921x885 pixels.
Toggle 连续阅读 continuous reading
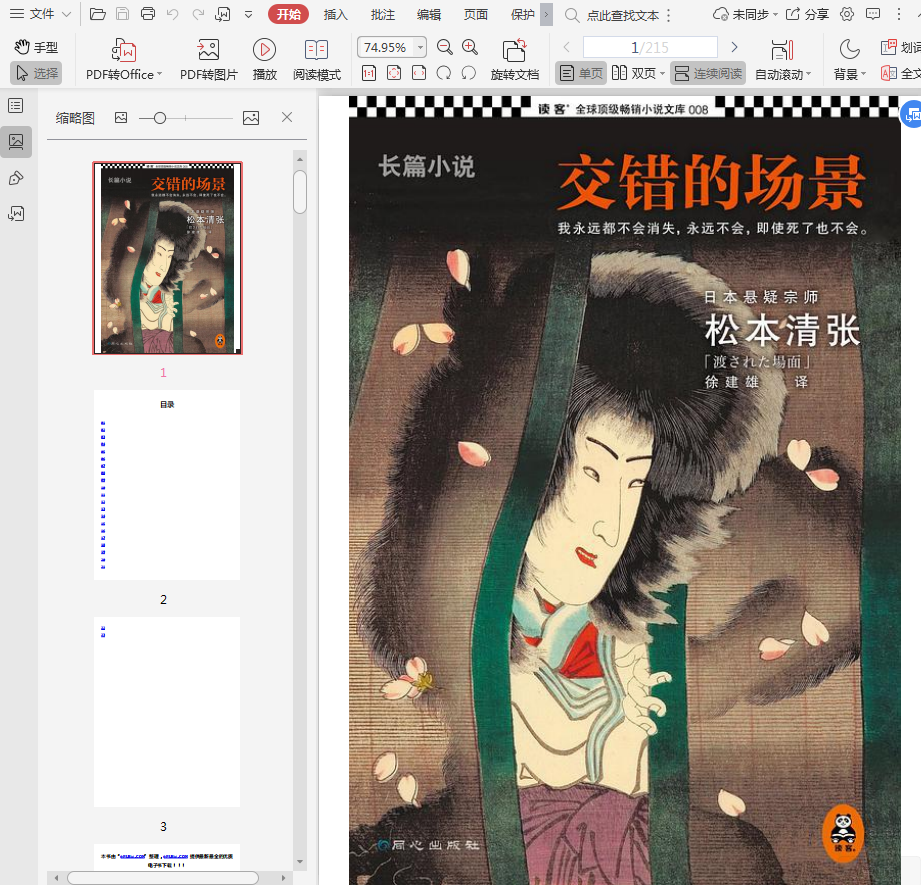pos(708,73)
